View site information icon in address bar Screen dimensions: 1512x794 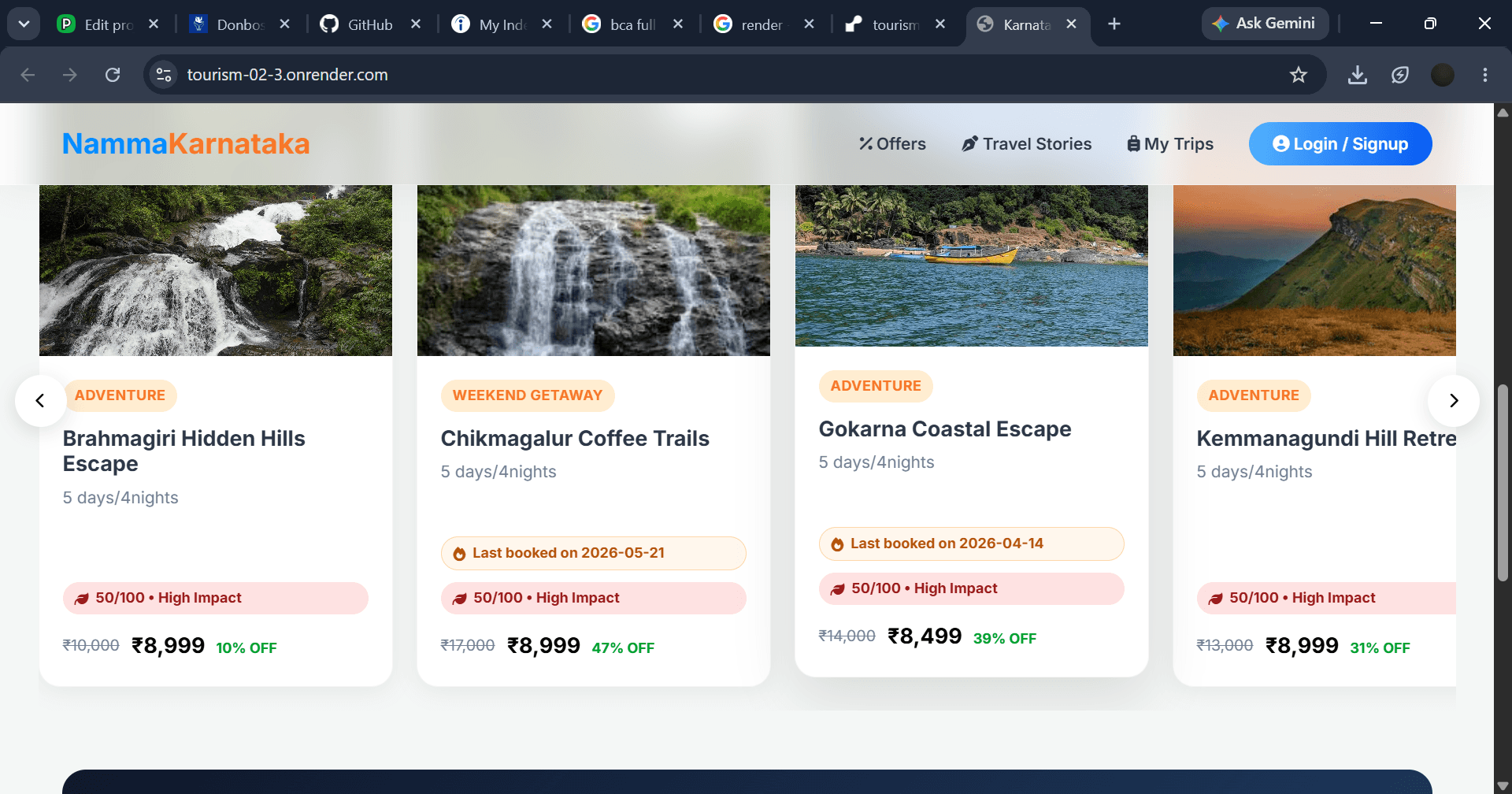(x=164, y=75)
